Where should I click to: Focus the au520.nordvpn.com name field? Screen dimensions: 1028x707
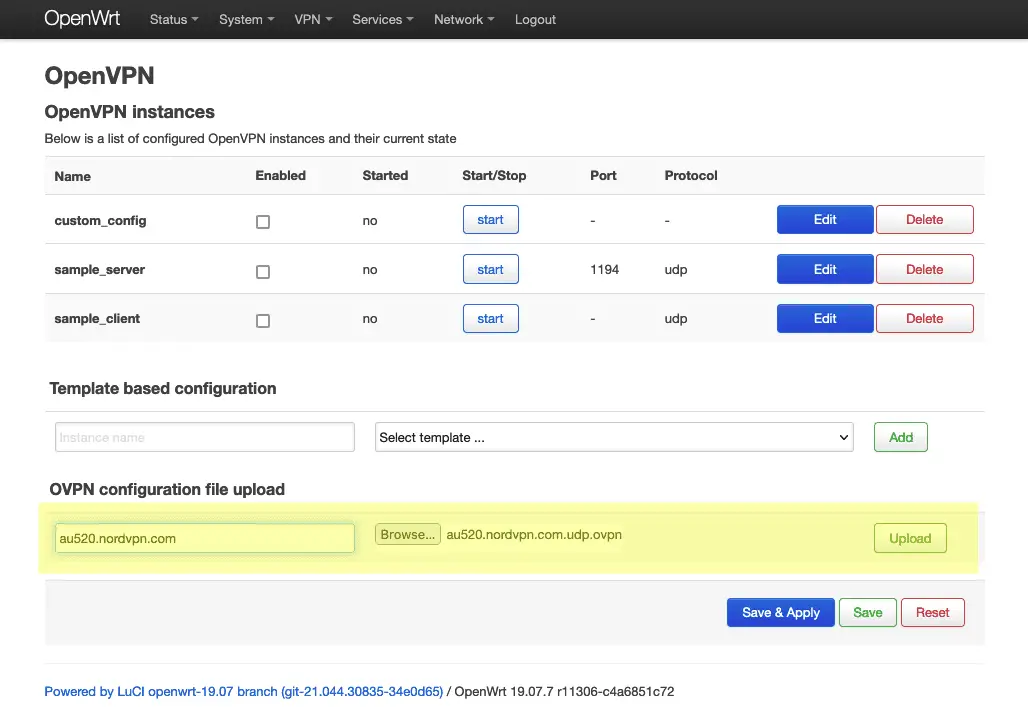tap(205, 538)
